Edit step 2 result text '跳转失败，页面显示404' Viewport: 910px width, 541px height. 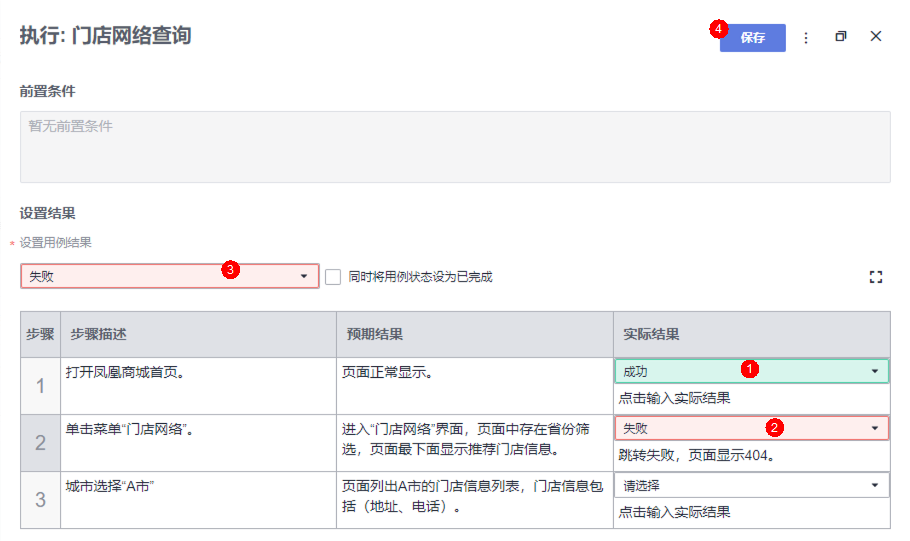[750, 455]
